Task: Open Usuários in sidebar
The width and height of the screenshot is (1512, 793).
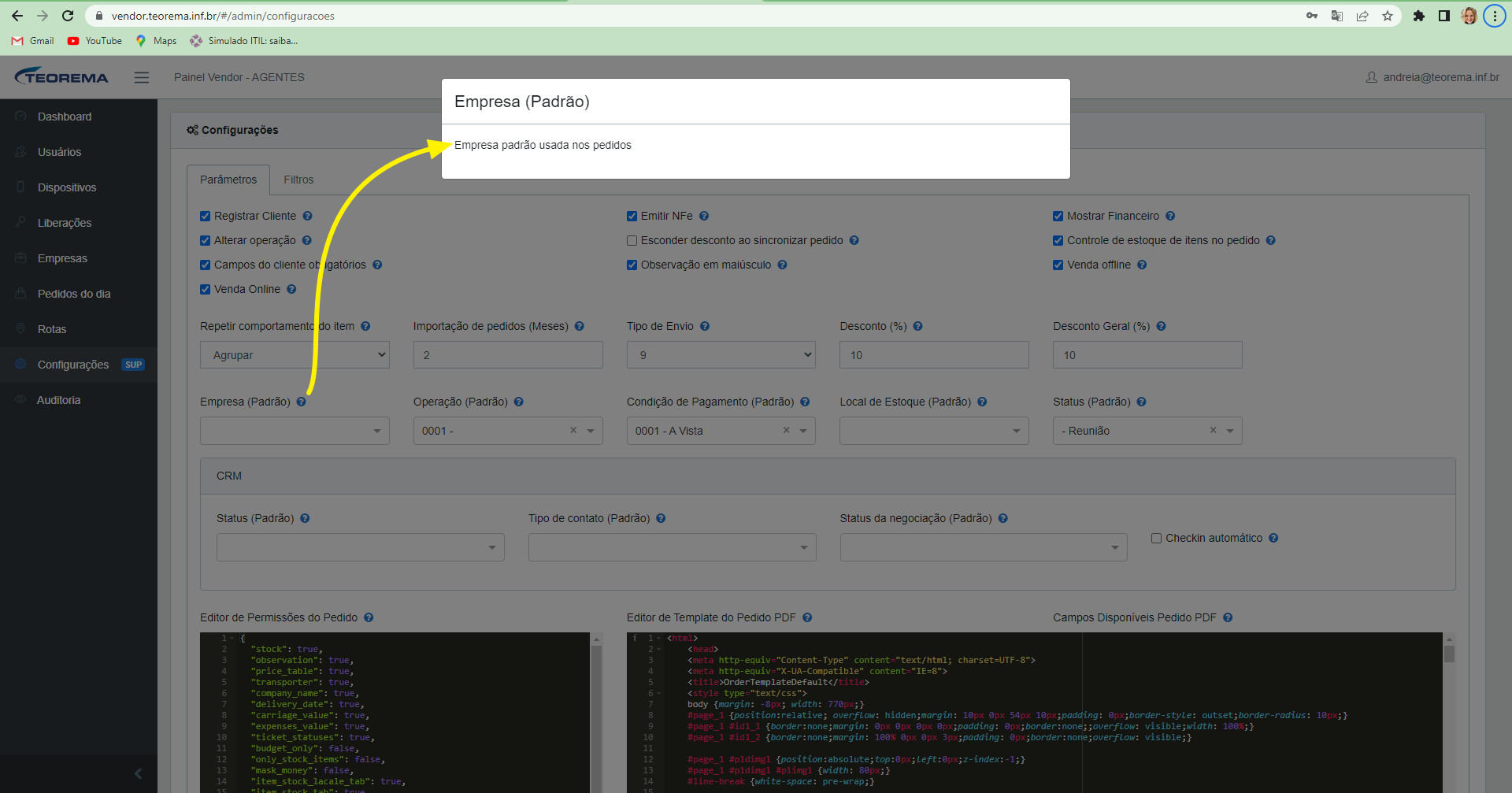Action: coord(79,152)
